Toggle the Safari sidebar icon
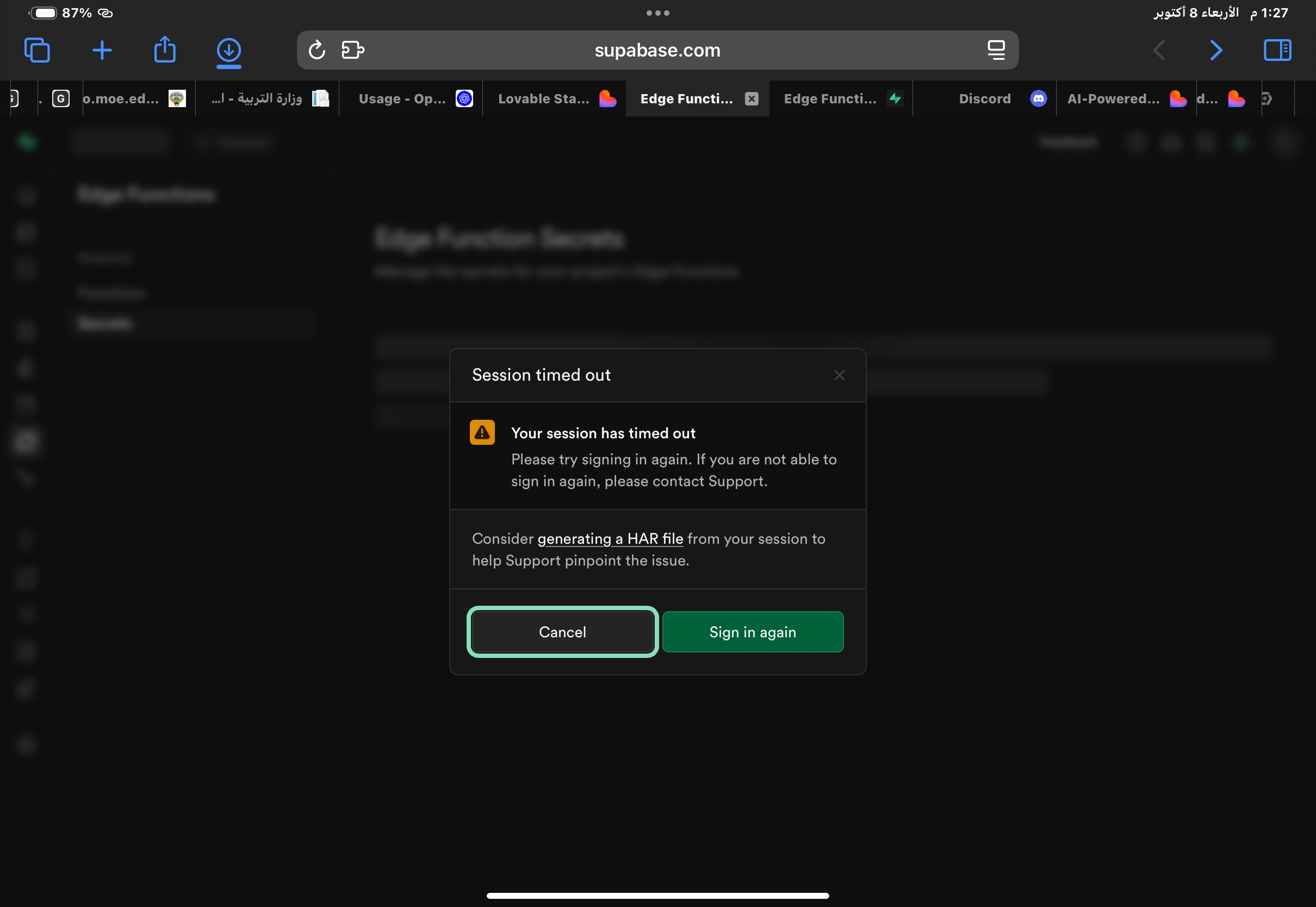The width and height of the screenshot is (1316, 907). point(1277,50)
